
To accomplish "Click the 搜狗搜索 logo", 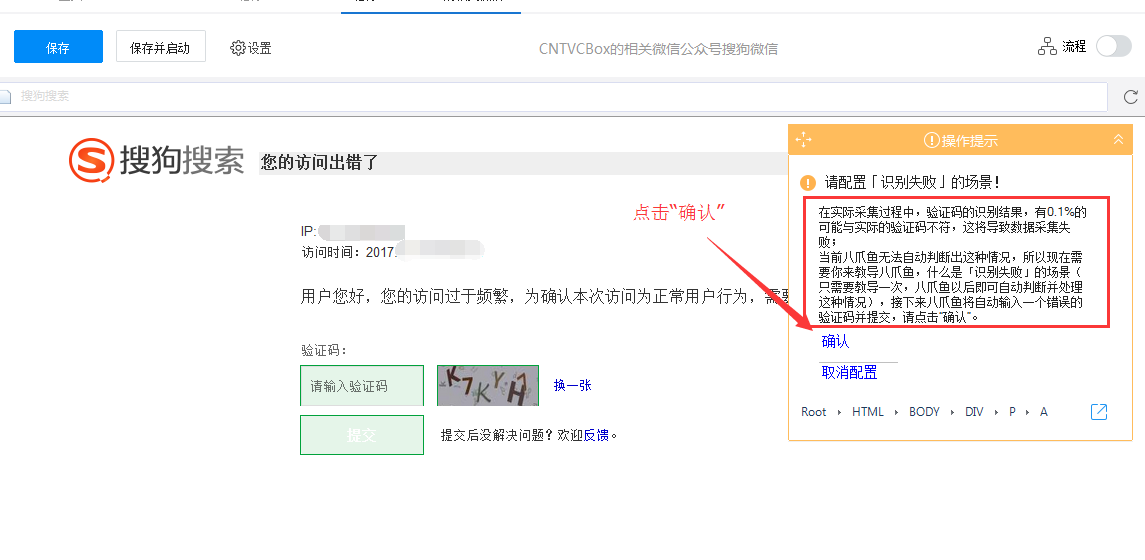I will point(157,160).
